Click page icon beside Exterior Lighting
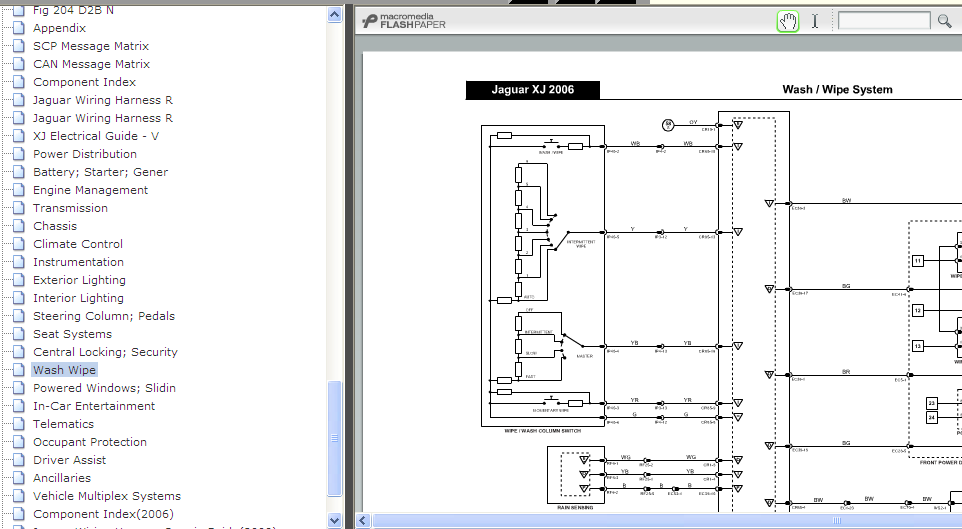This screenshot has width=962, height=529. [x=20, y=279]
